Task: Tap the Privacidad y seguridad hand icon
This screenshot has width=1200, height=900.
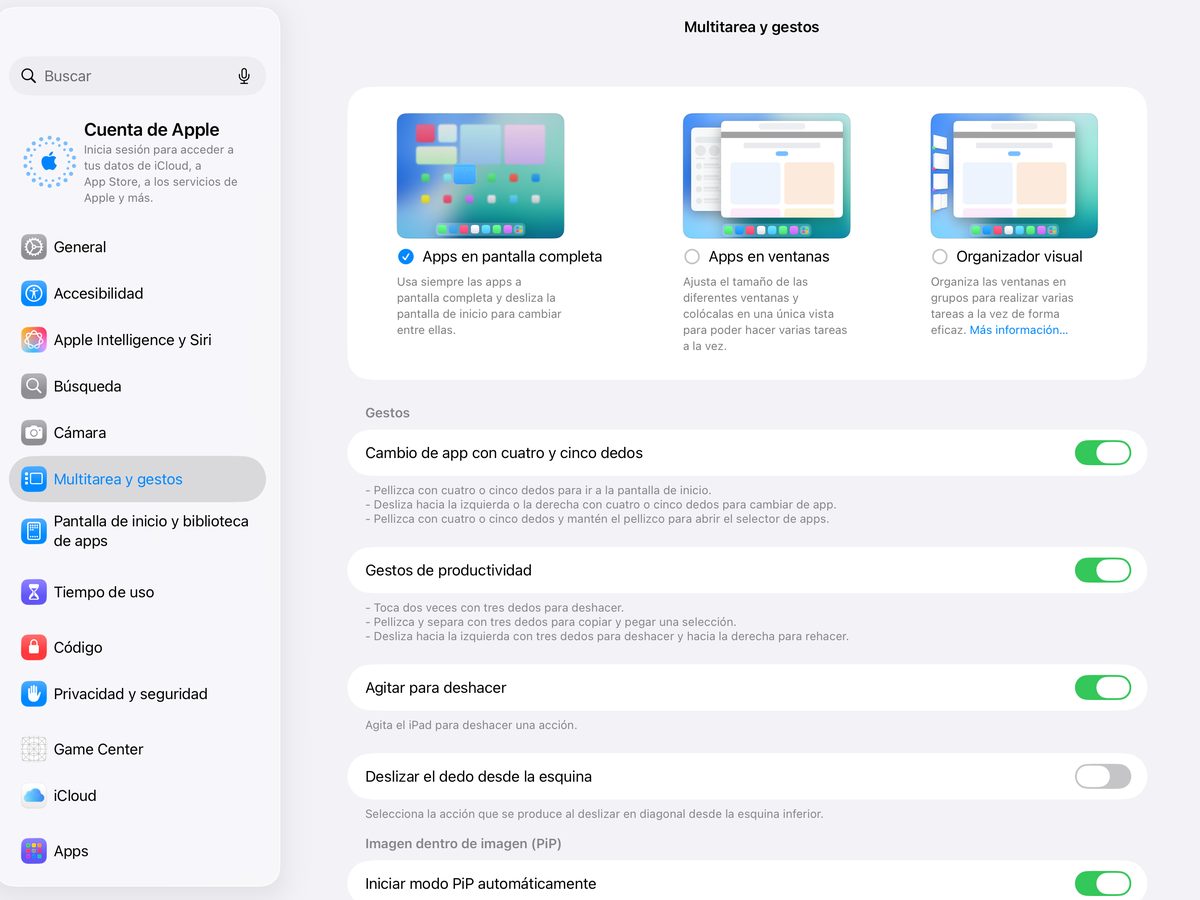Action: coord(34,694)
